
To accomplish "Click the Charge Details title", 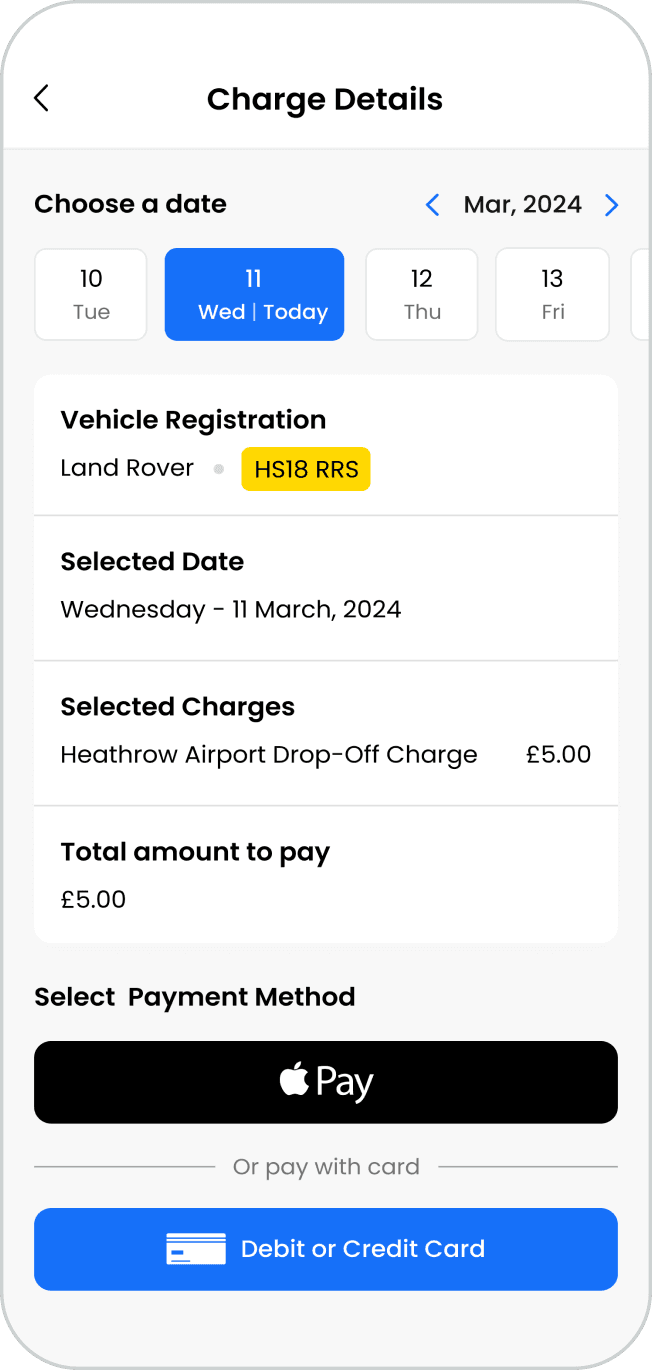I will point(325,99).
